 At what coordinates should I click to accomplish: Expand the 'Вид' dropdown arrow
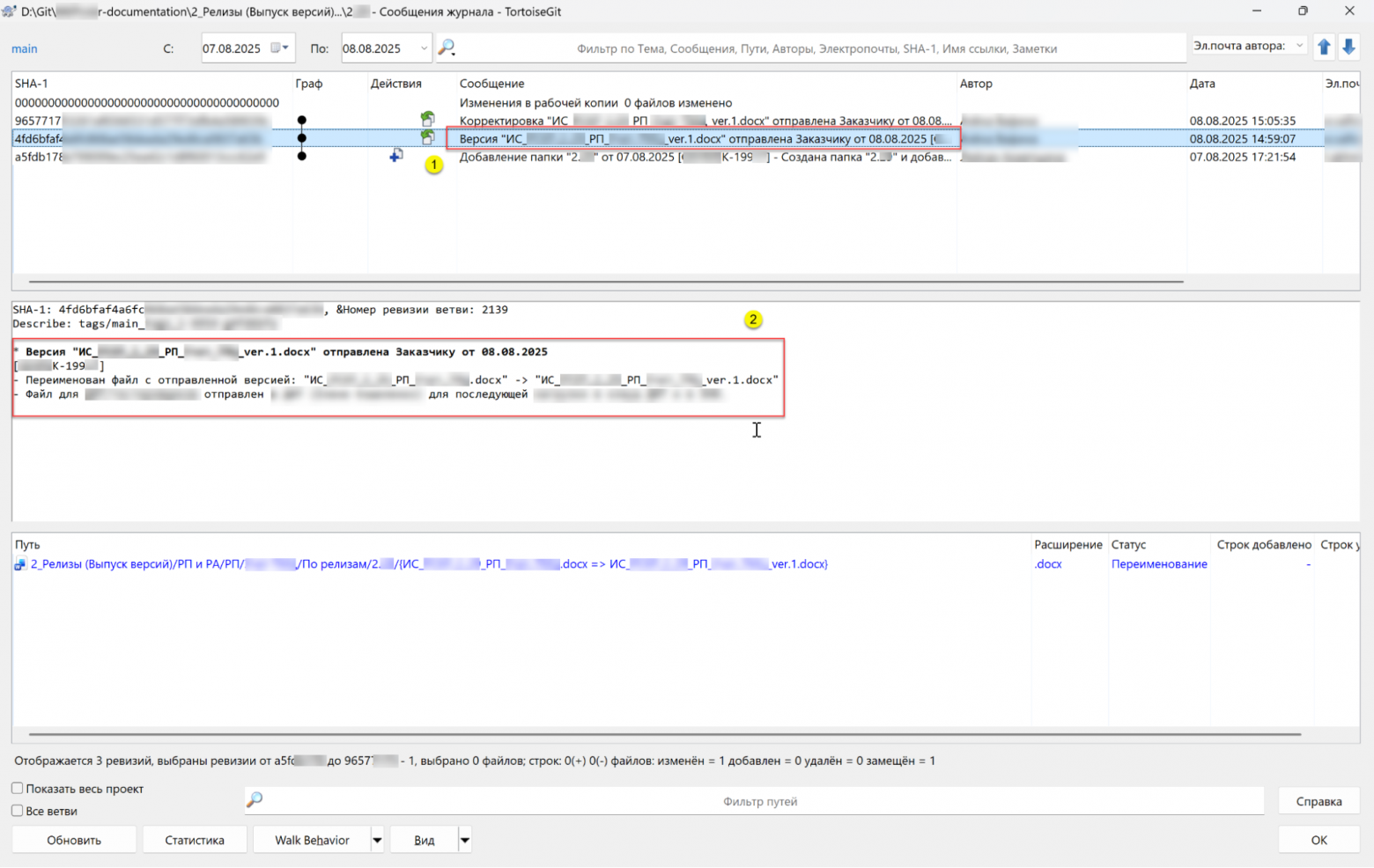click(x=465, y=840)
